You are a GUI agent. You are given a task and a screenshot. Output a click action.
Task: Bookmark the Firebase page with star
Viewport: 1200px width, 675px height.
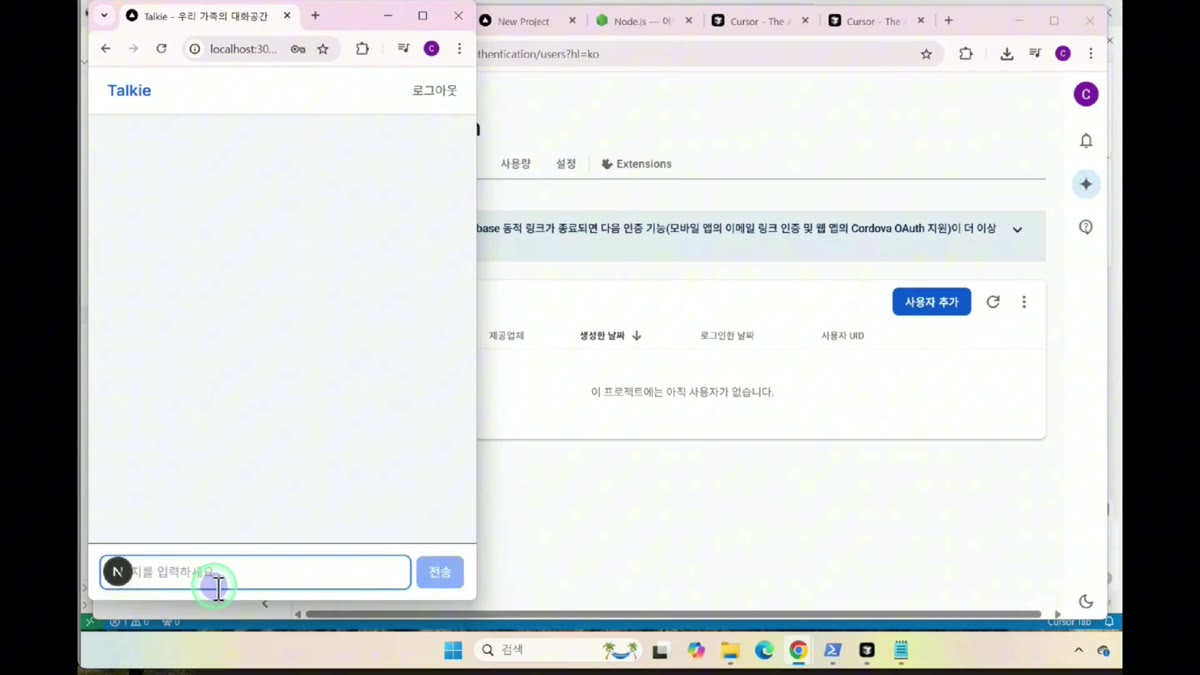click(926, 54)
